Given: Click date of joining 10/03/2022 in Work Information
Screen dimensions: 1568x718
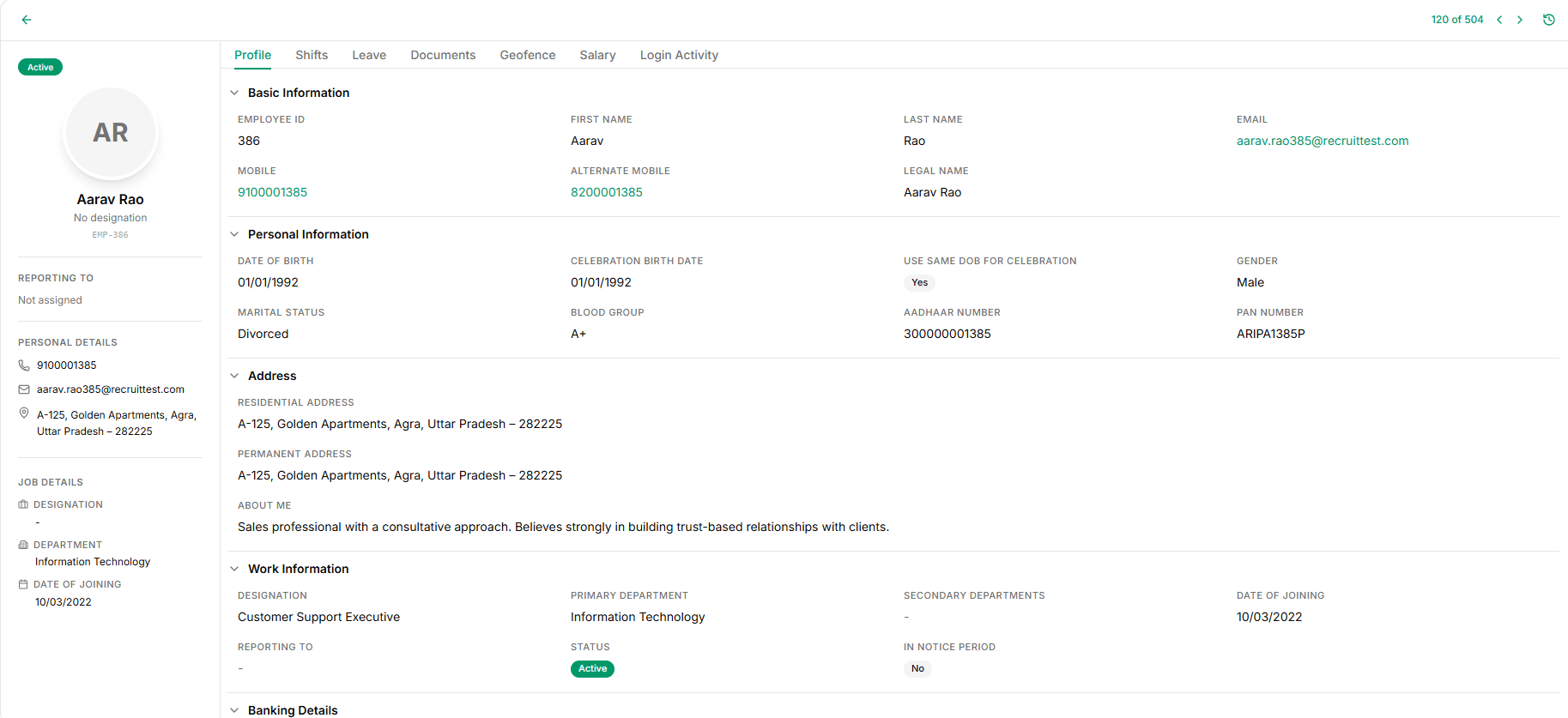Looking at the screenshot, I should click(x=1269, y=617).
